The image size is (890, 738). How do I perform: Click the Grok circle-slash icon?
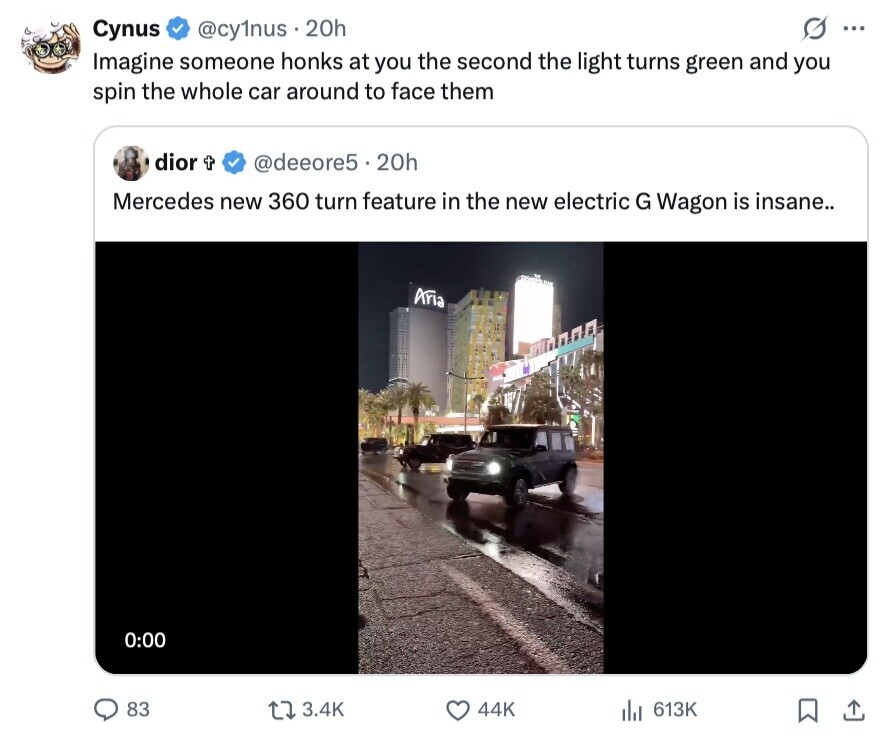(813, 30)
